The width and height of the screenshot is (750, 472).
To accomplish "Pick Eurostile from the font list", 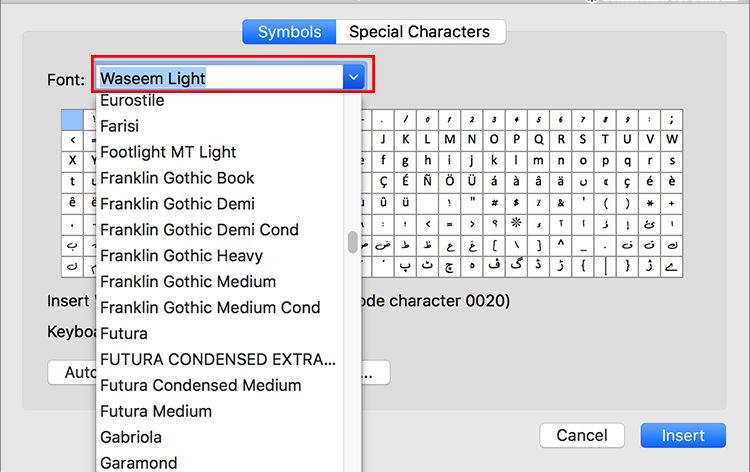I will coord(132,100).
